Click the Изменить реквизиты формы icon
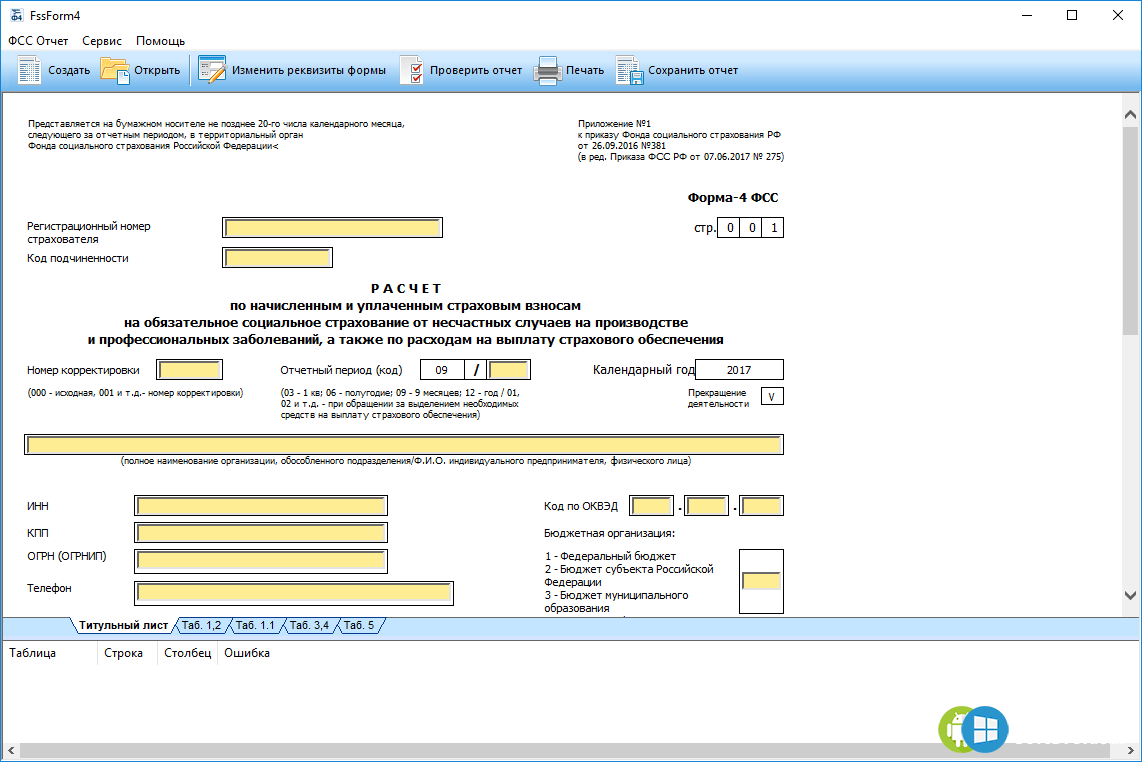 pos(212,71)
